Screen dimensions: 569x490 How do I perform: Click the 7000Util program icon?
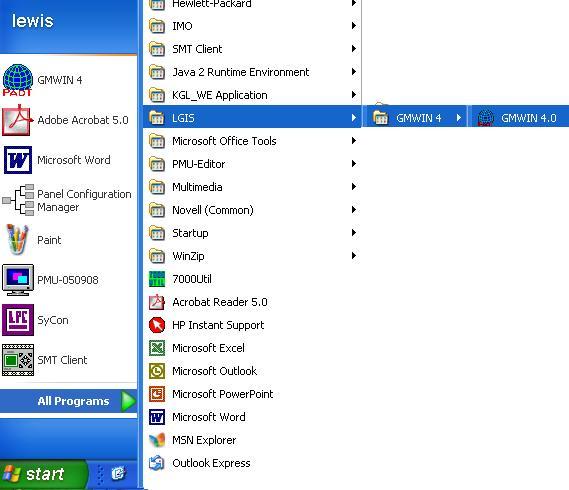click(157, 279)
